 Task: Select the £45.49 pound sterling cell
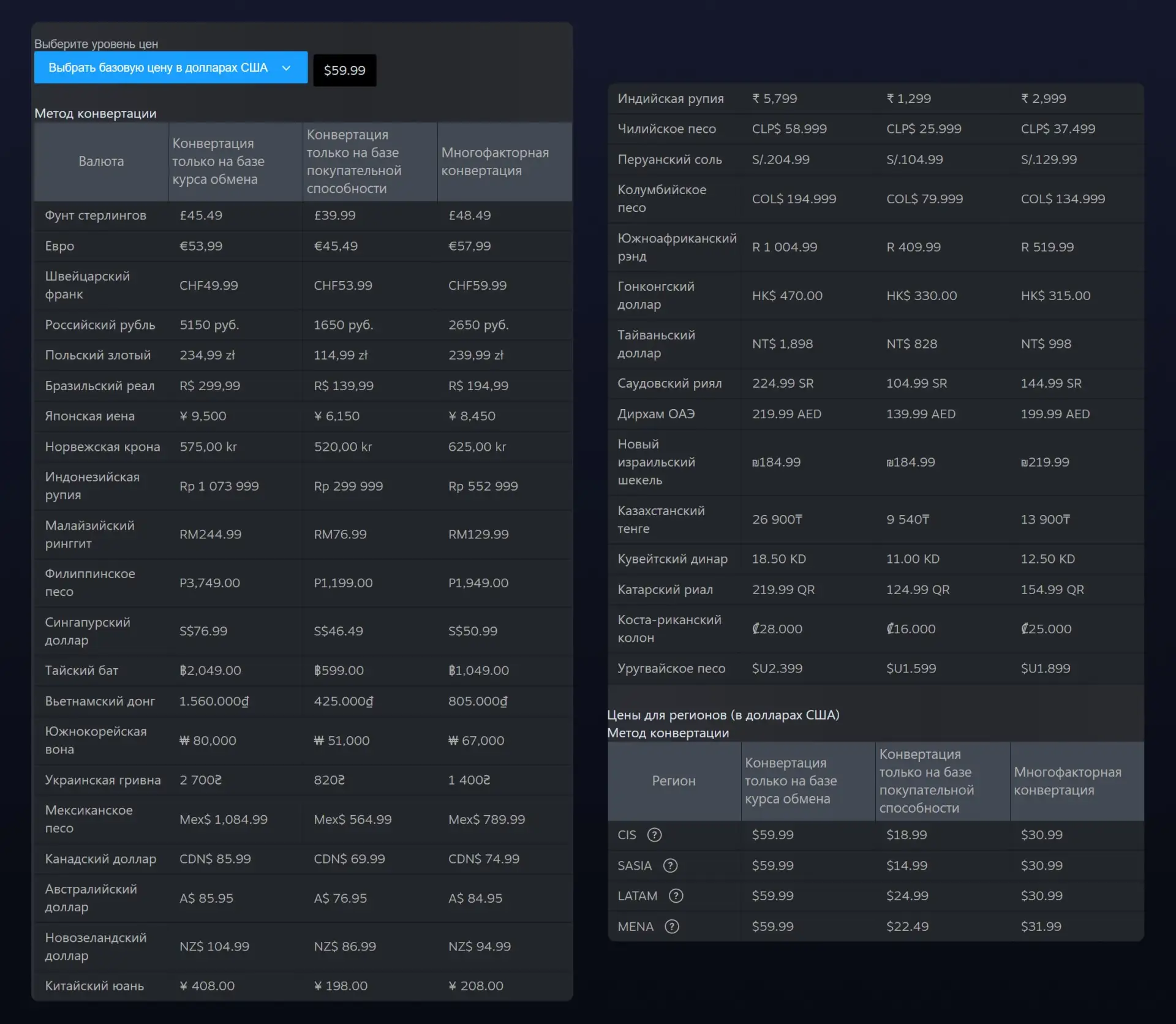pyautogui.click(x=201, y=216)
